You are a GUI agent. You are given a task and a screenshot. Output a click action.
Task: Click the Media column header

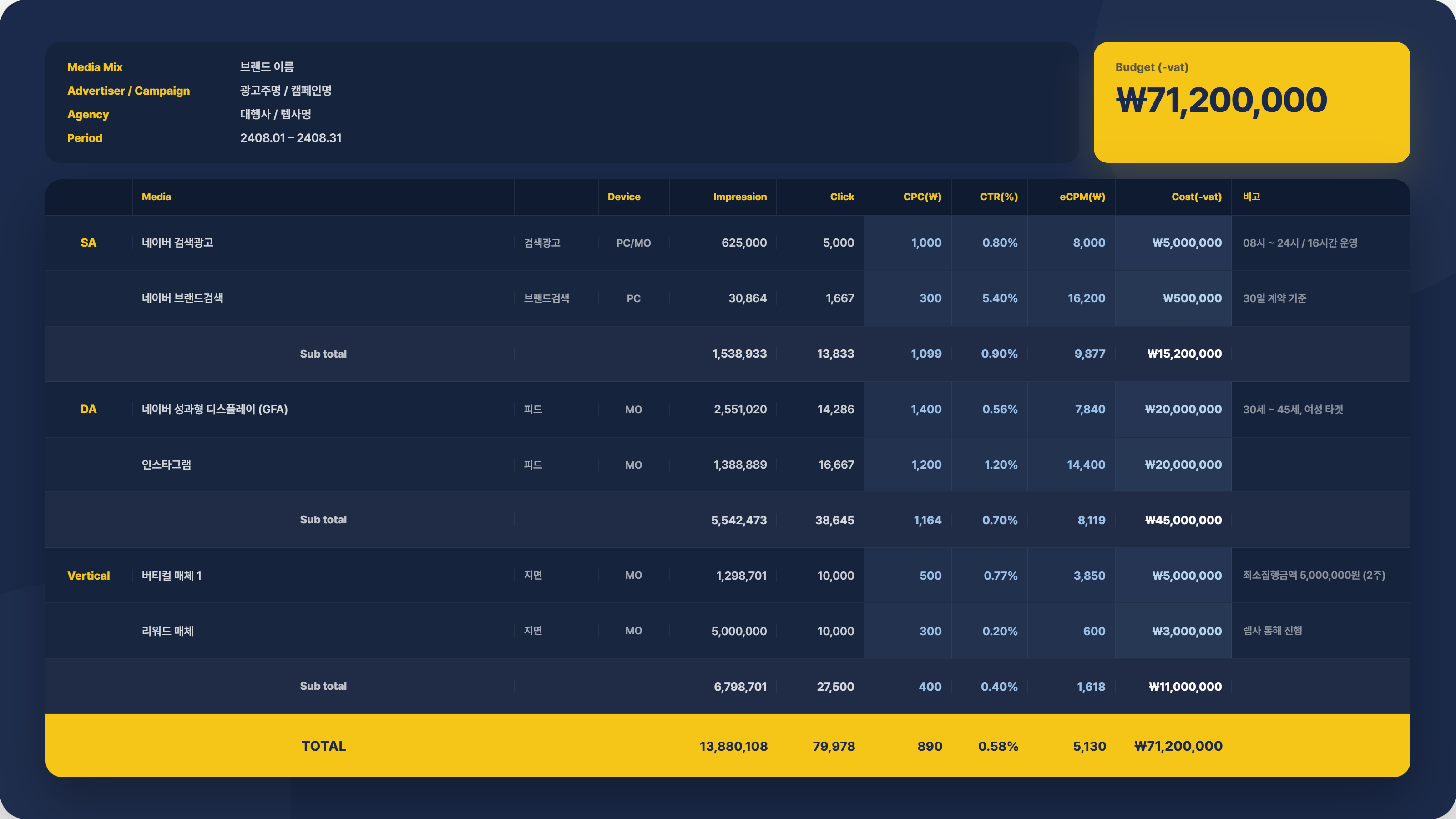(156, 197)
